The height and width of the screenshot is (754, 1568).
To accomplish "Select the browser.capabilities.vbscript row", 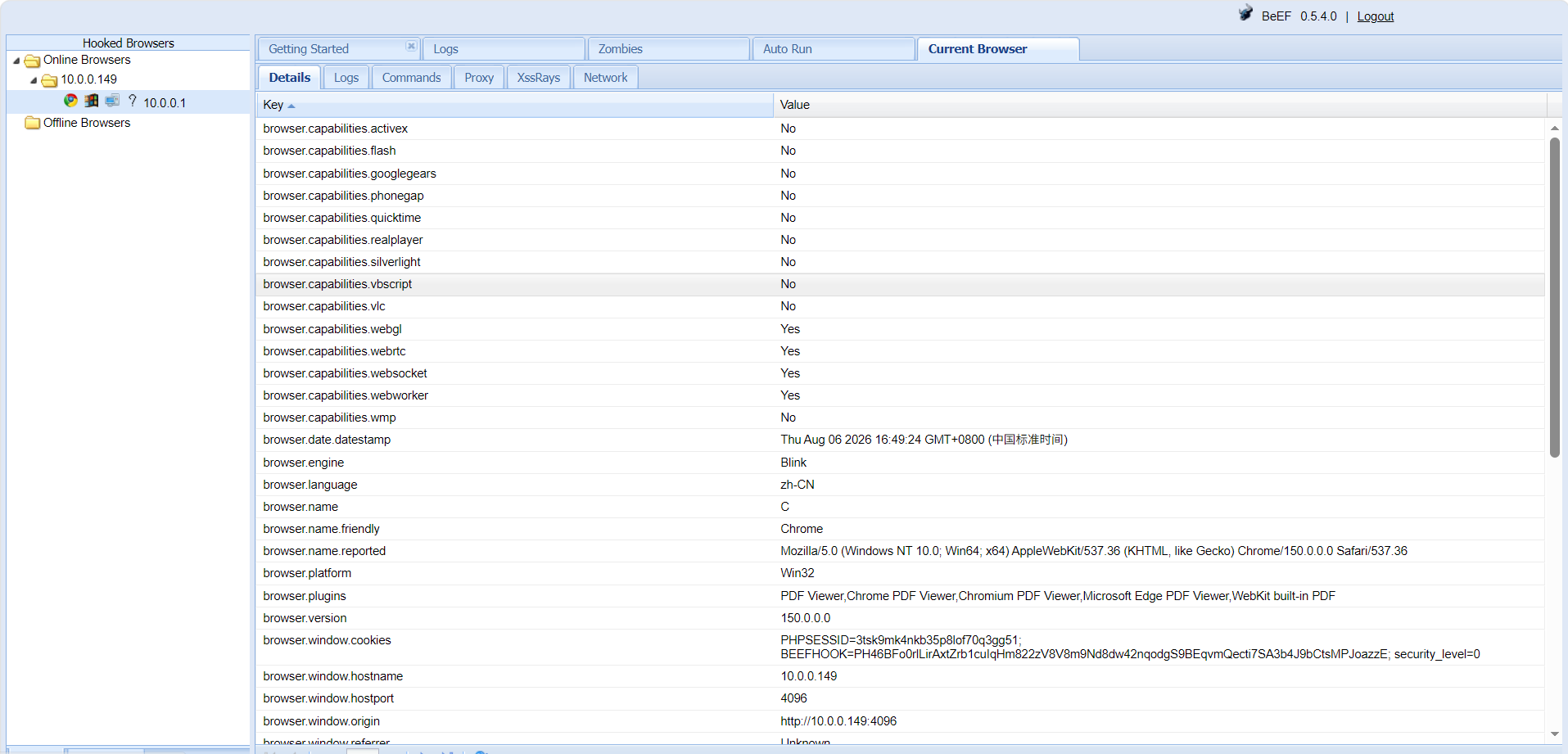I will 901,284.
